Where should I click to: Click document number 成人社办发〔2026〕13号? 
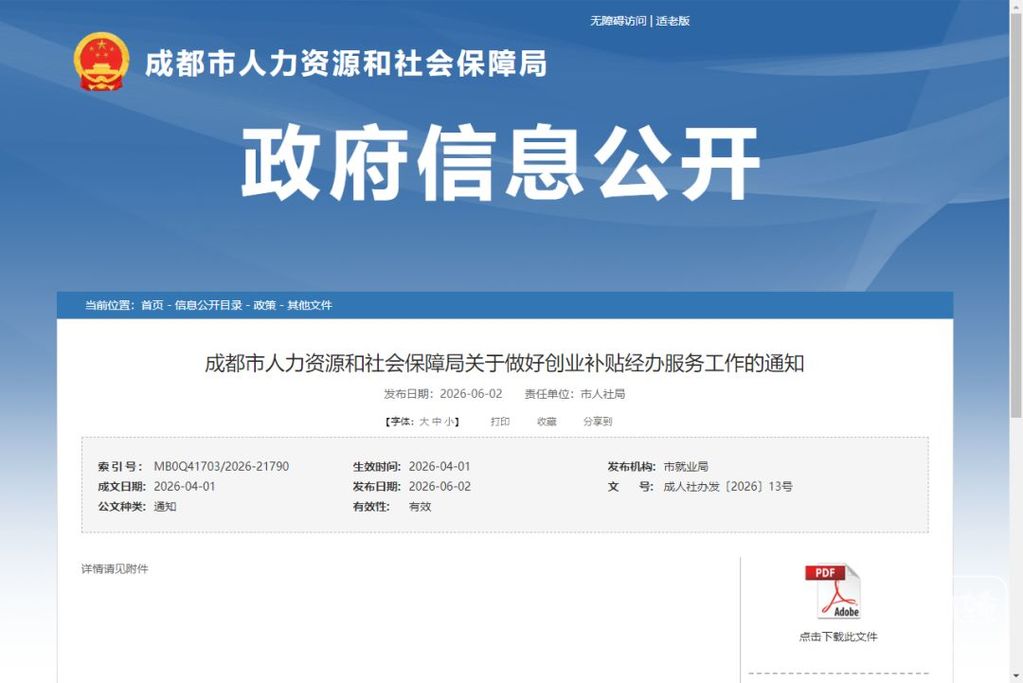click(x=728, y=487)
